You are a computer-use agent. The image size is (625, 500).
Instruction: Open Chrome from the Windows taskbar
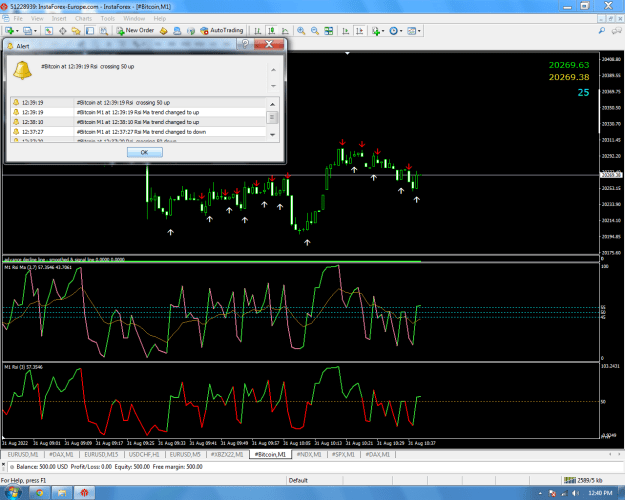(39, 493)
